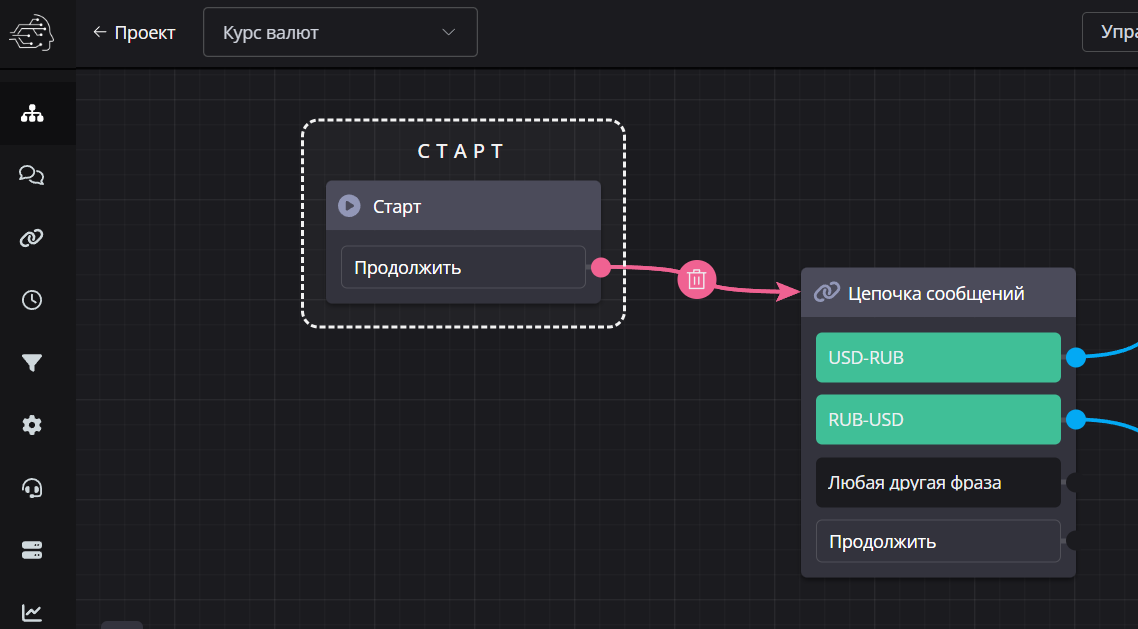
Task: Expand the Курс валют dropdown
Action: click(340, 33)
